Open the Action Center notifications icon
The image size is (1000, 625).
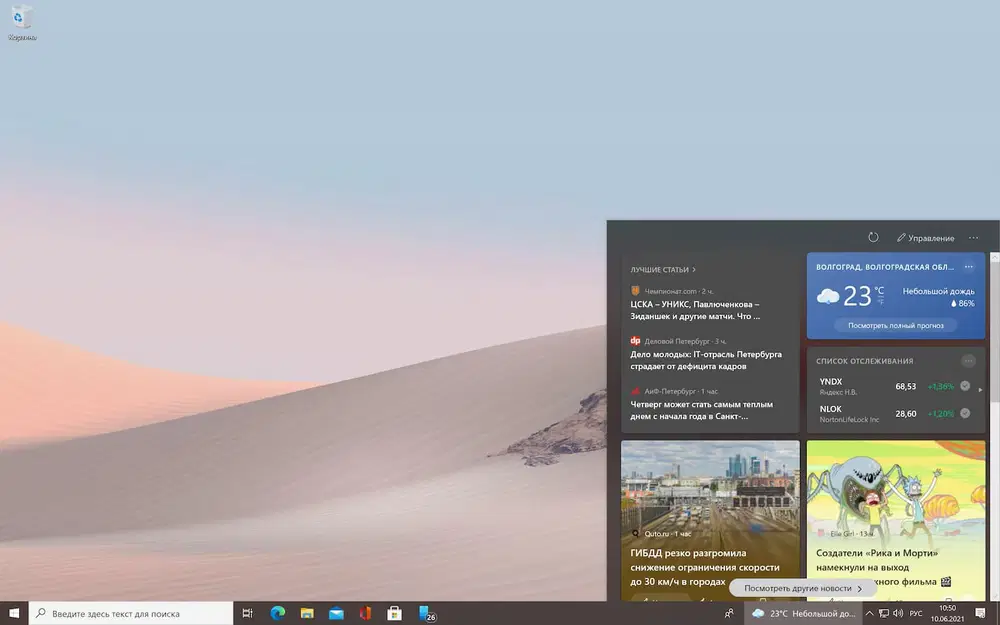point(980,614)
